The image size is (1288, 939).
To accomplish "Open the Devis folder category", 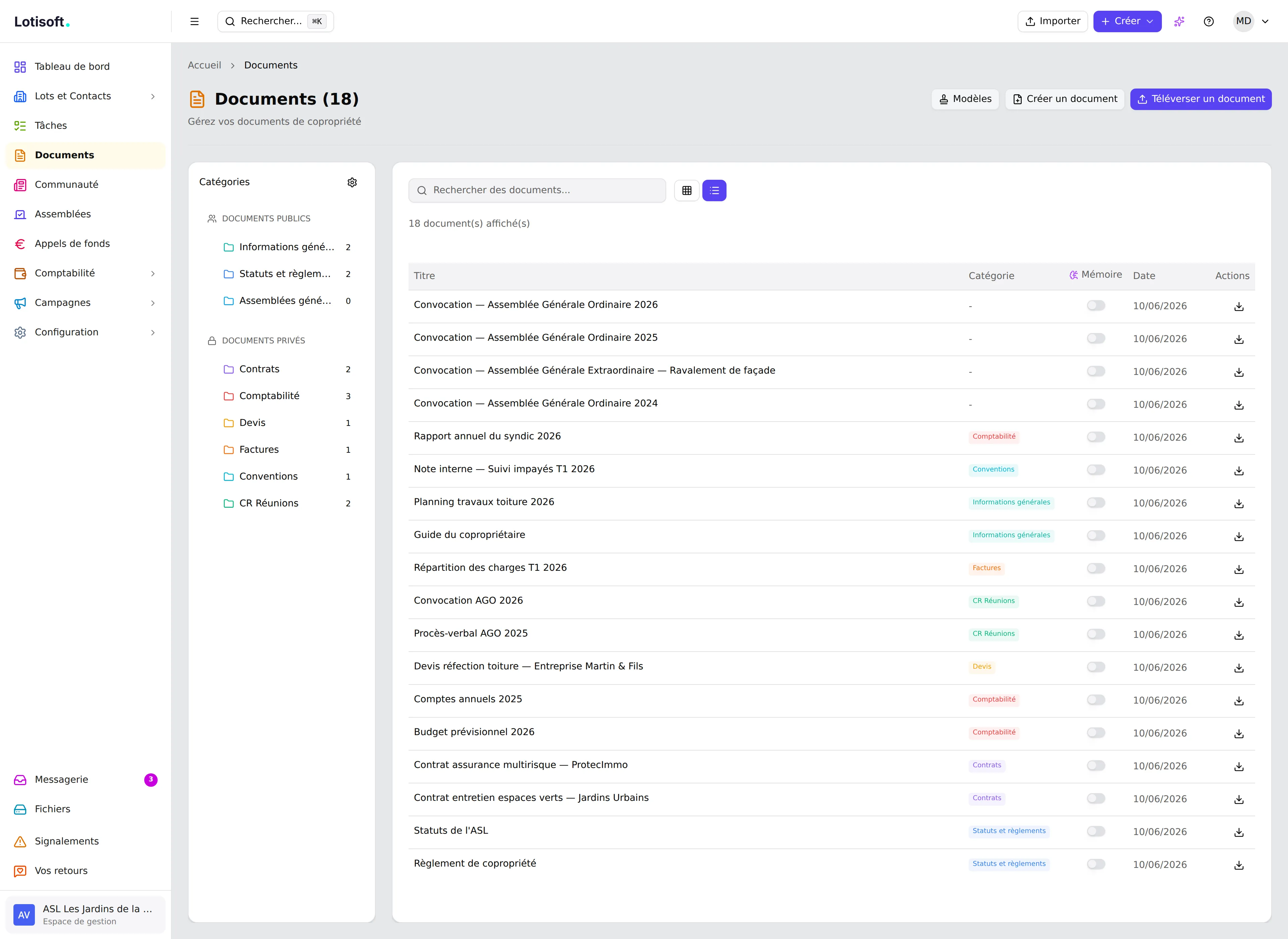I will coord(287,423).
